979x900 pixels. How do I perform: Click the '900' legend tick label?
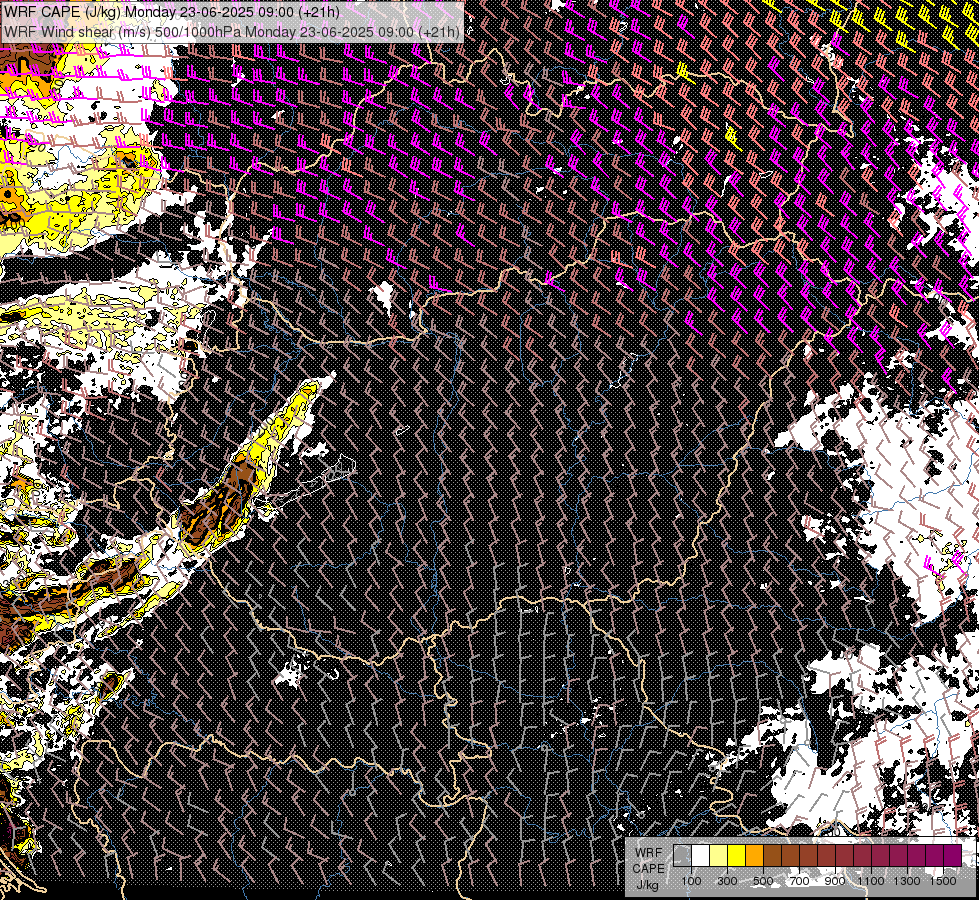835,881
